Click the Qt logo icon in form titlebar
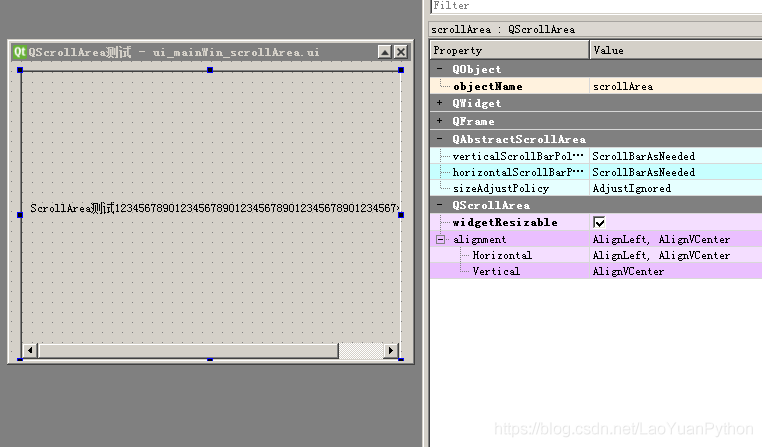 pos(19,52)
